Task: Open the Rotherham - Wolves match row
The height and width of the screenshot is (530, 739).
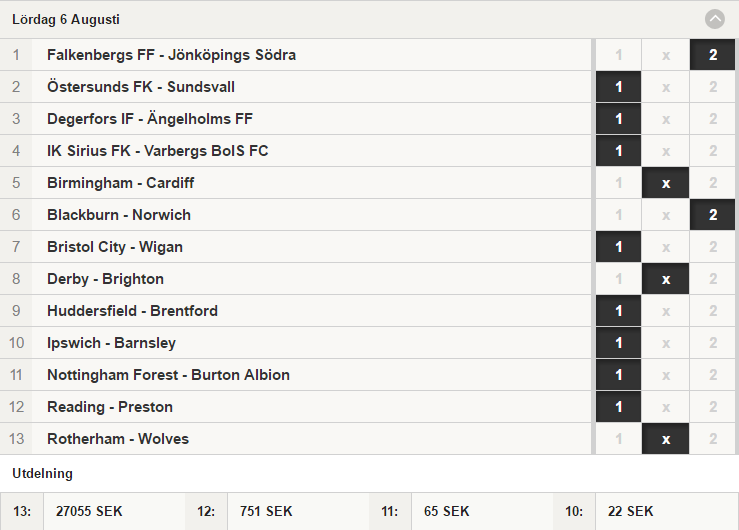Action: pyautogui.click(x=296, y=439)
